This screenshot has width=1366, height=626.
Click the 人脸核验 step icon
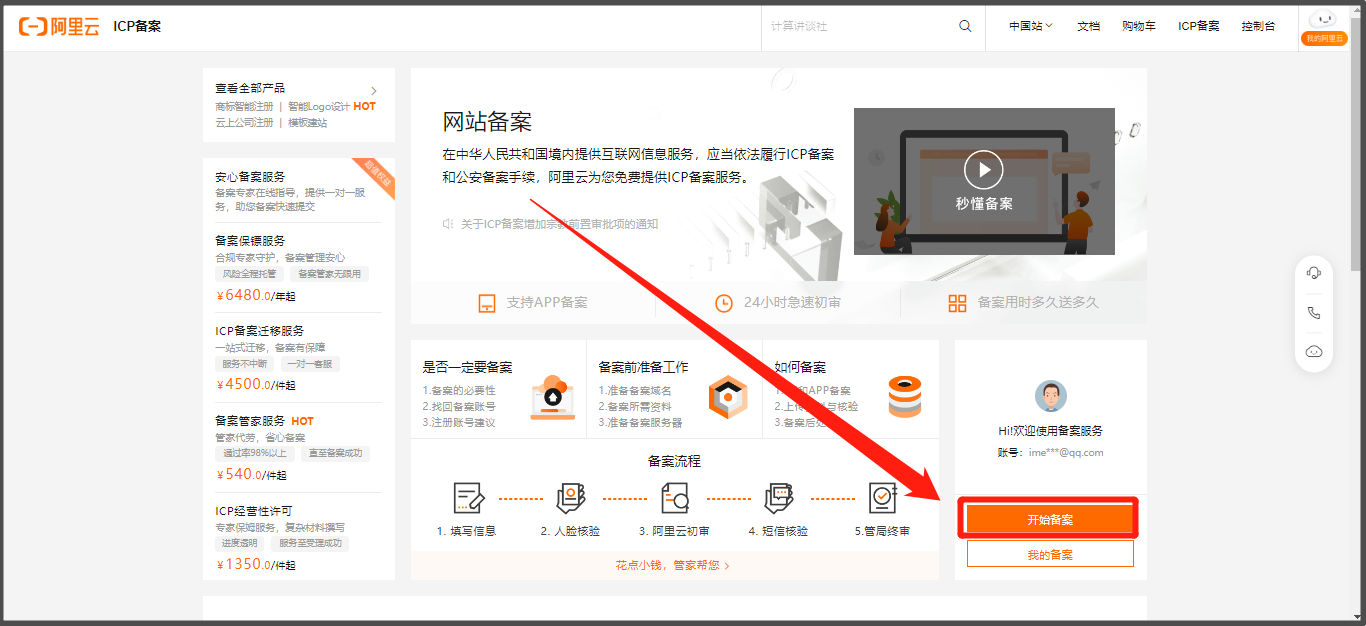[x=571, y=498]
